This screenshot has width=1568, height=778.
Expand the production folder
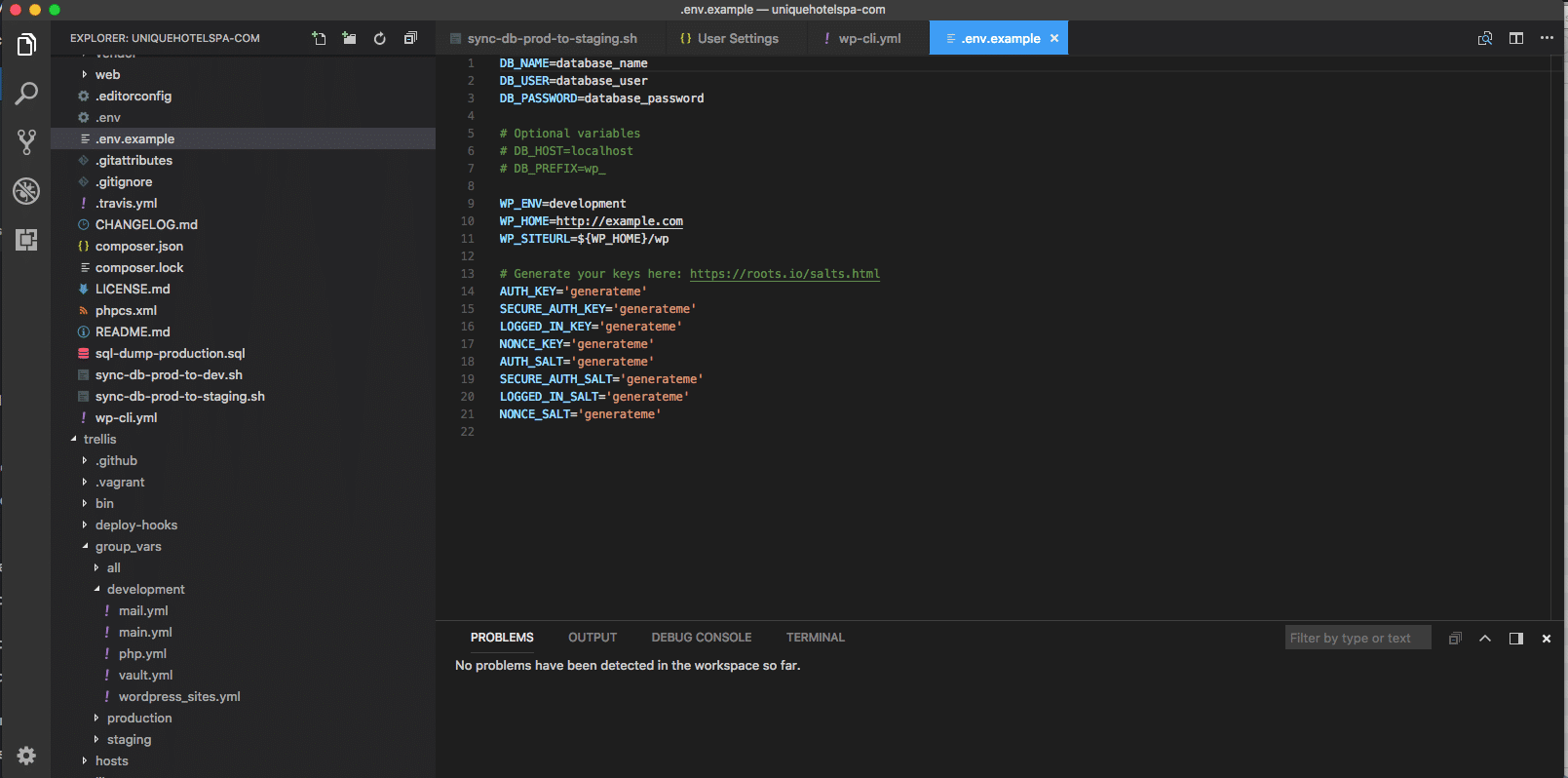244,718
